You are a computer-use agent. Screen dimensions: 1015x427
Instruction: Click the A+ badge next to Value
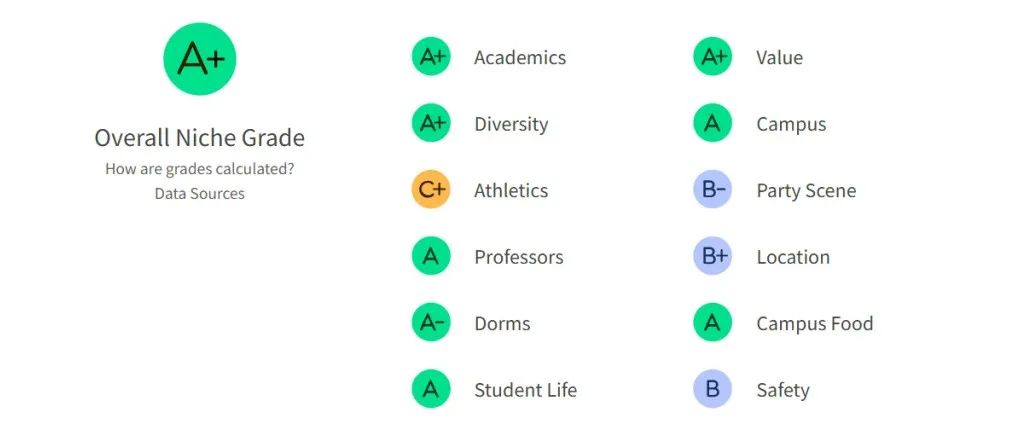(712, 57)
